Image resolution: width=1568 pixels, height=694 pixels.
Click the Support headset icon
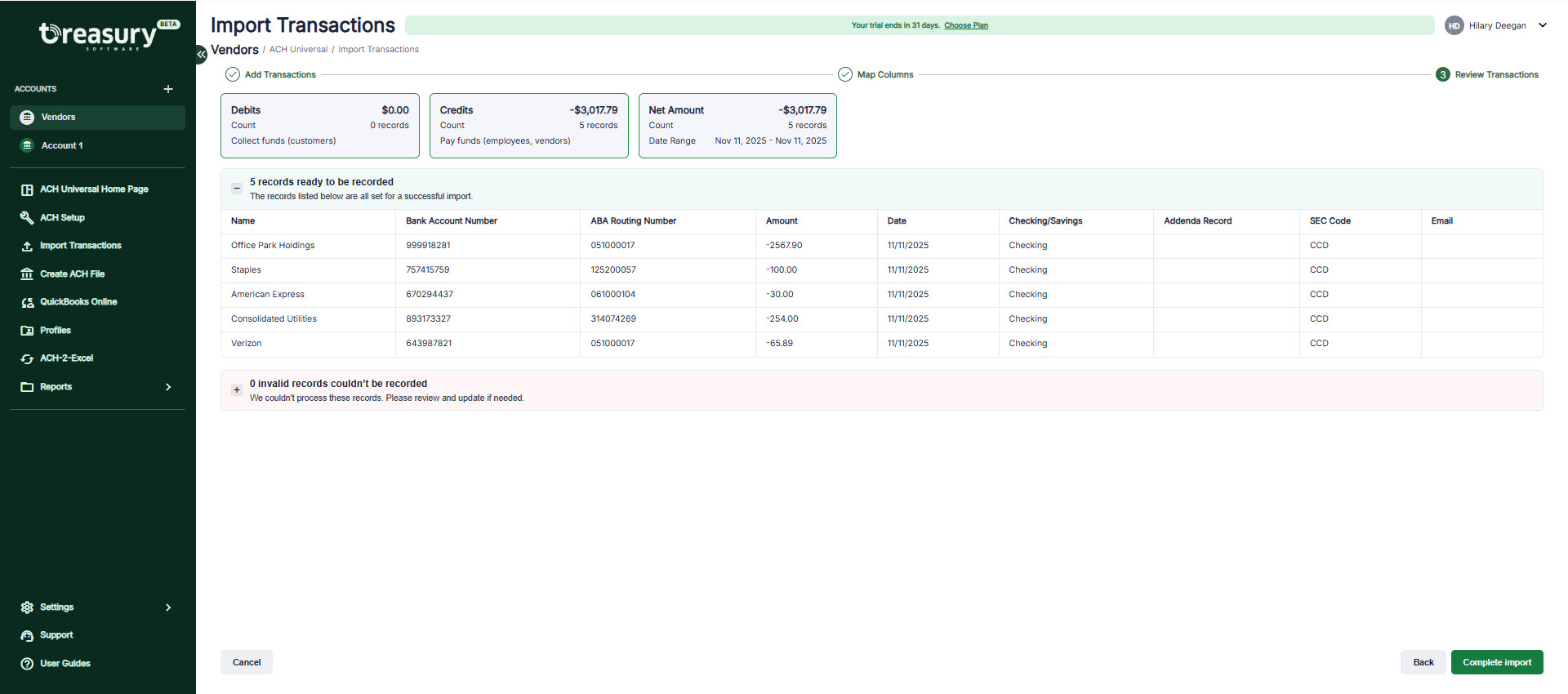click(x=27, y=635)
